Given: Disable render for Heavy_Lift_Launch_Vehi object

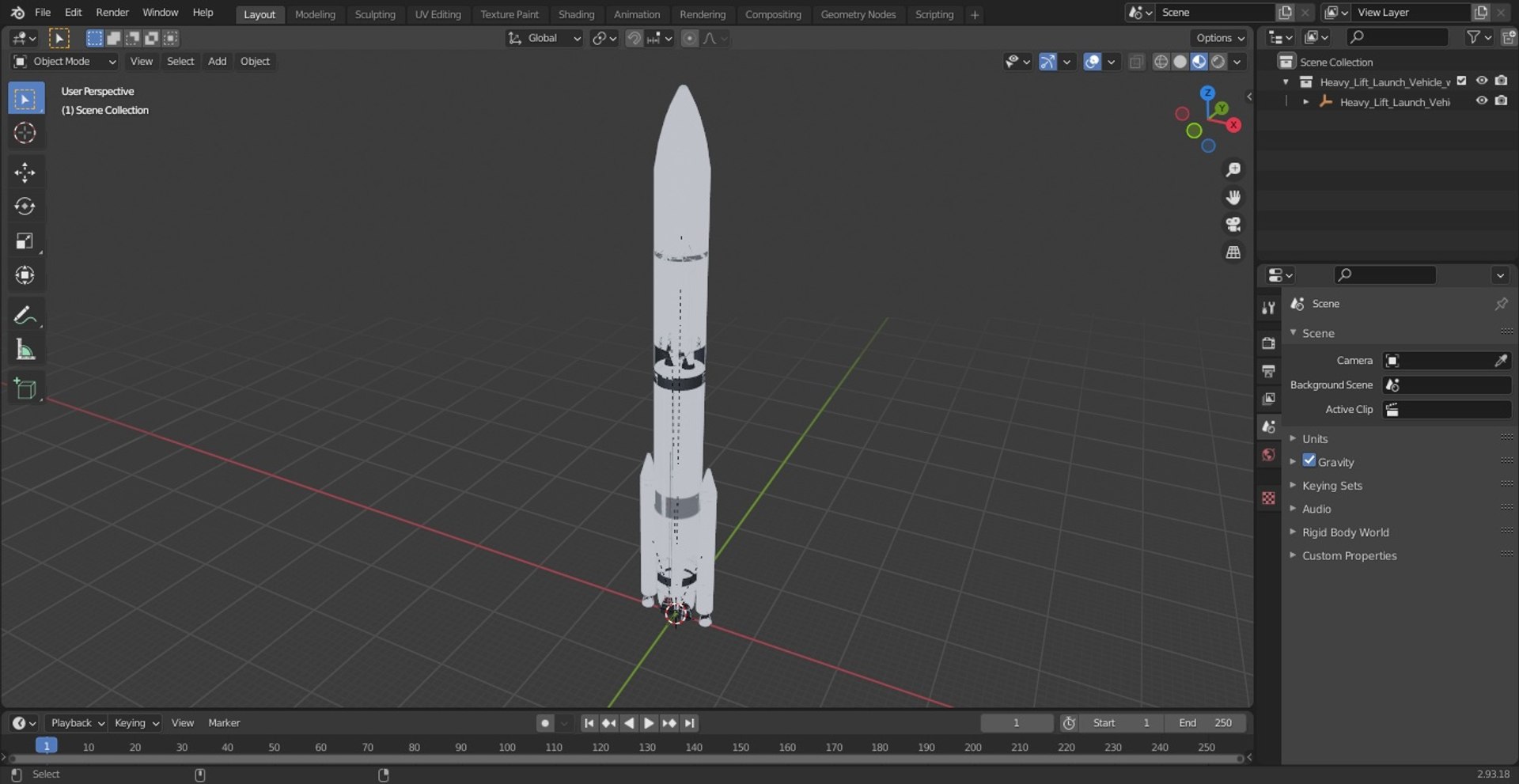Looking at the screenshot, I should coord(1502,101).
